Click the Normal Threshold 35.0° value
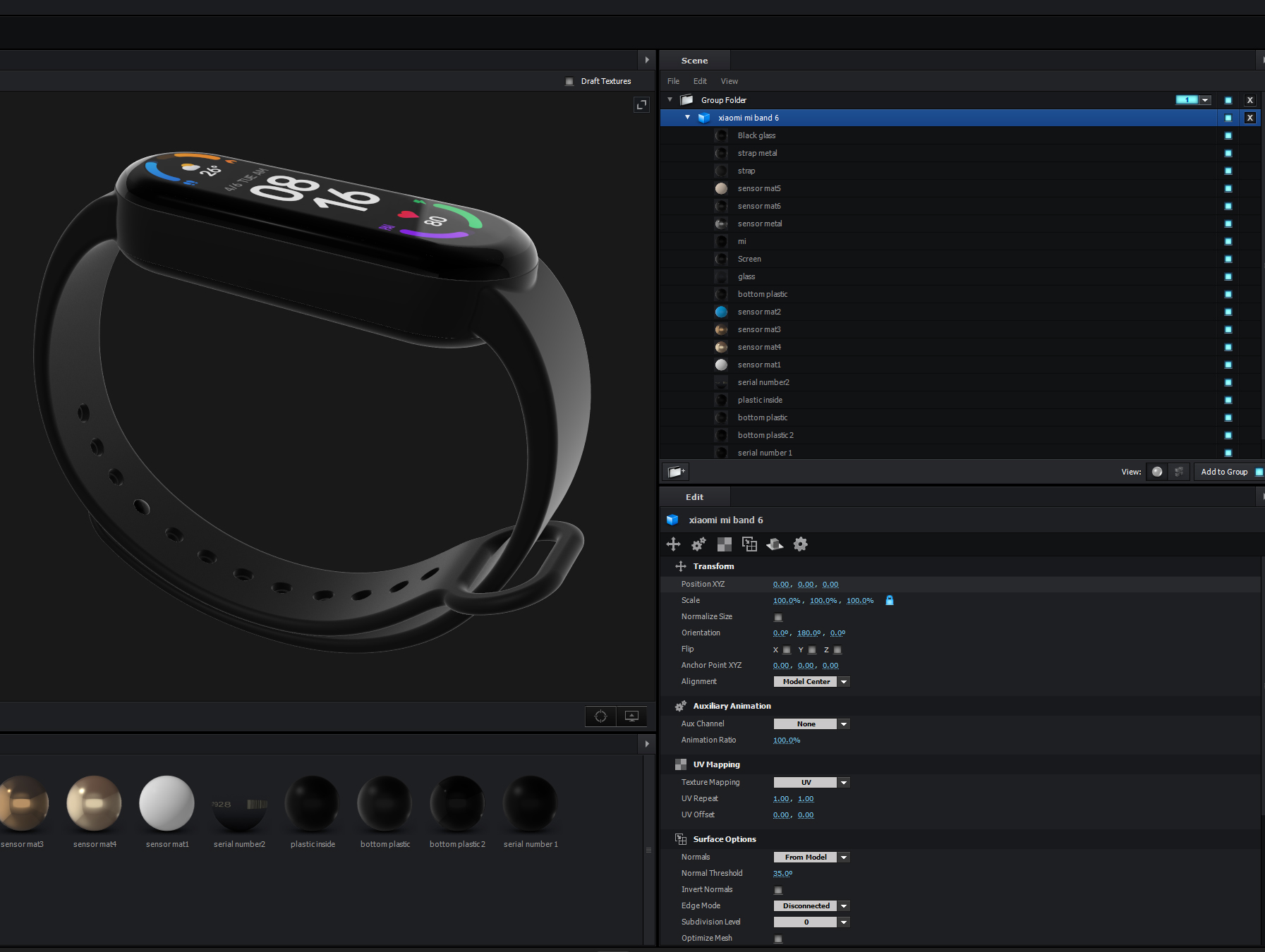The image size is (1265, 952). [782, 874]
